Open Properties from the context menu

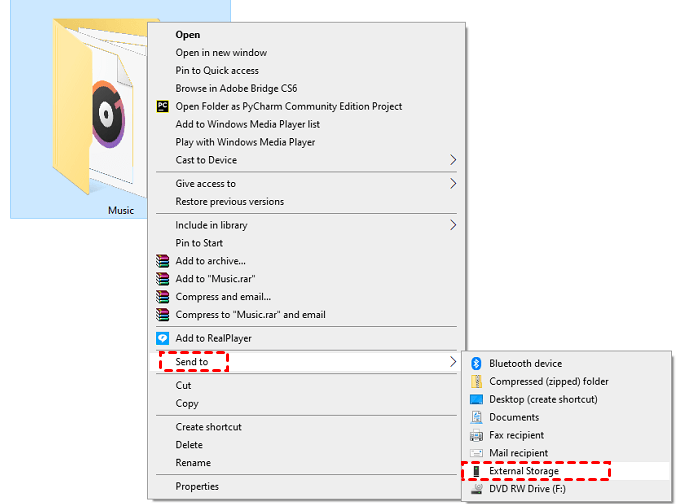[x=306, y=486]
